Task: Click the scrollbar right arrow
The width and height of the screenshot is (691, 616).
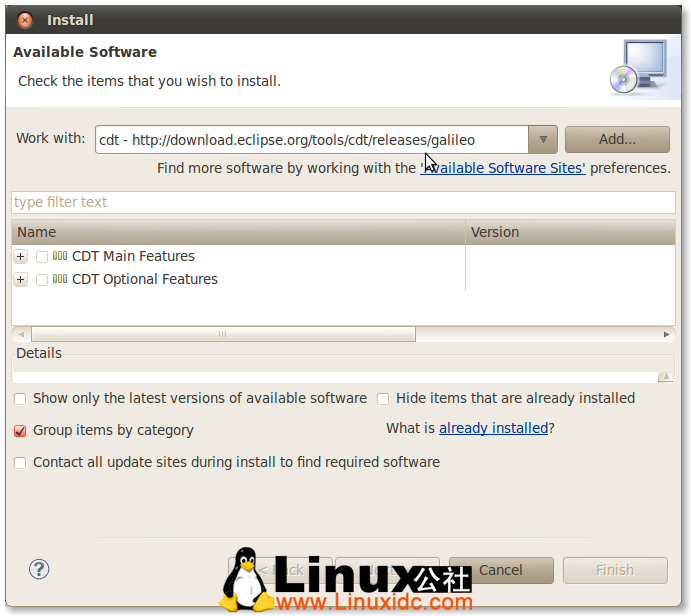Action: [666, 334]
